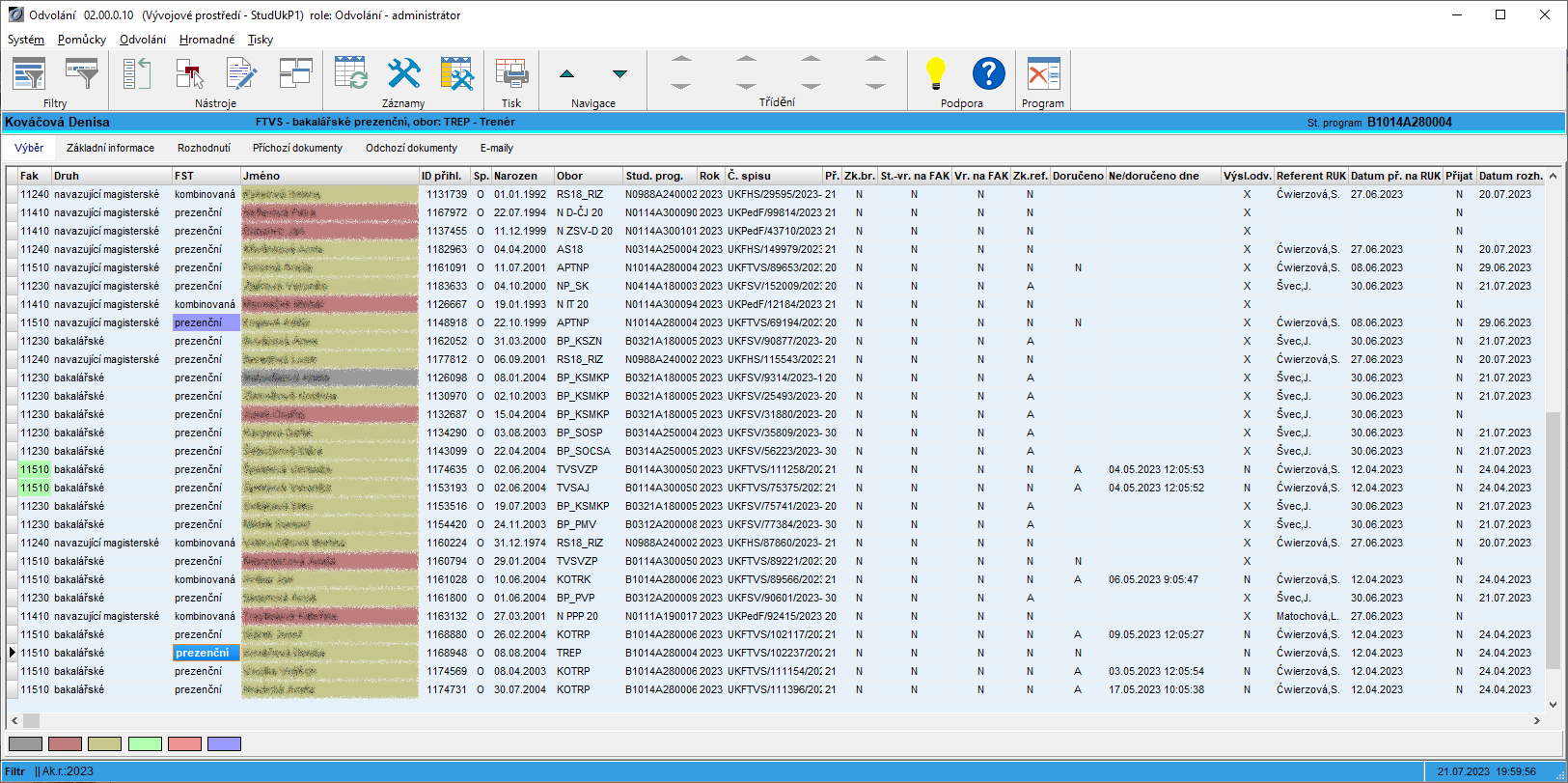Click the print icon in Tisk group

tap(511, 74)
